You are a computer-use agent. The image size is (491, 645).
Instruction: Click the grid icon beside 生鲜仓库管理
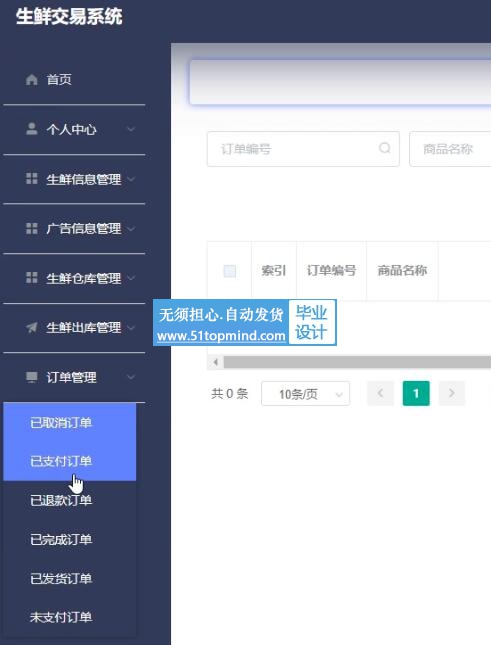click(32, 278)
